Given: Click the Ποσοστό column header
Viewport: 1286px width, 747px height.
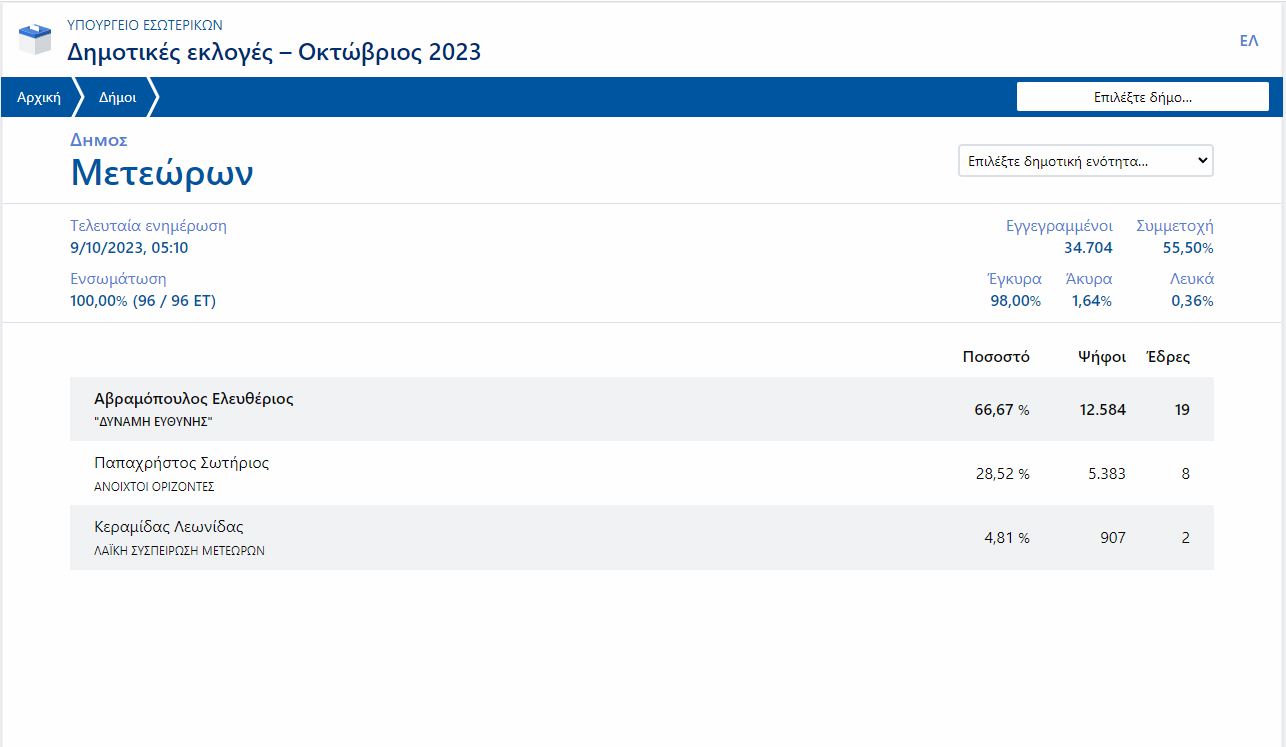Looking at the screenshot, I should click(995, 357).
